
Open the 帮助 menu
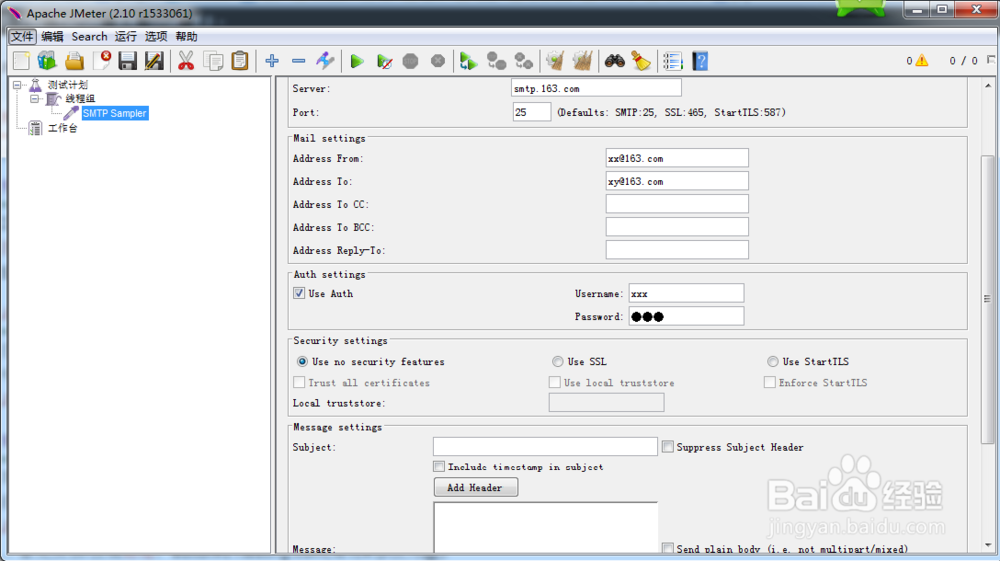pos(186,36)
